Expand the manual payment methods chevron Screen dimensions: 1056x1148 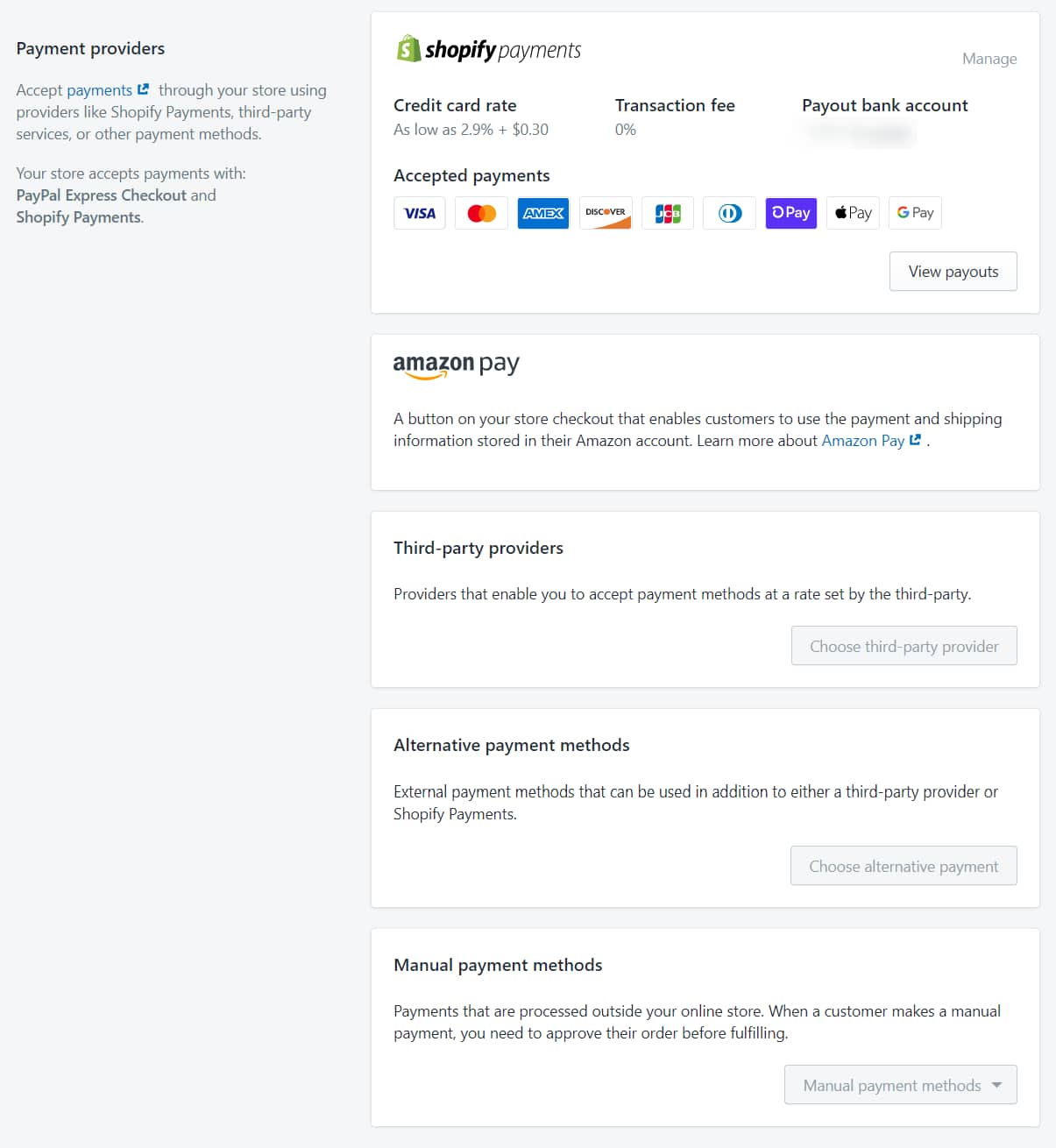point(997,1085)
